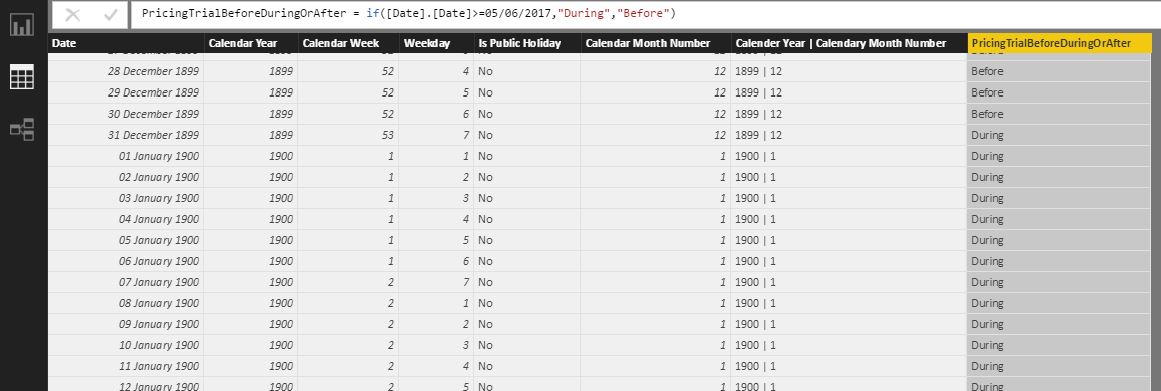
Task: Select the Weekday column header
Action: click(436, 43)
